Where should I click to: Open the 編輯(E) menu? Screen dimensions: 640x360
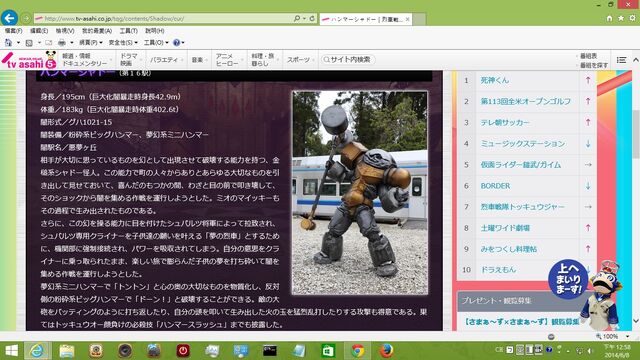[39, 31]
